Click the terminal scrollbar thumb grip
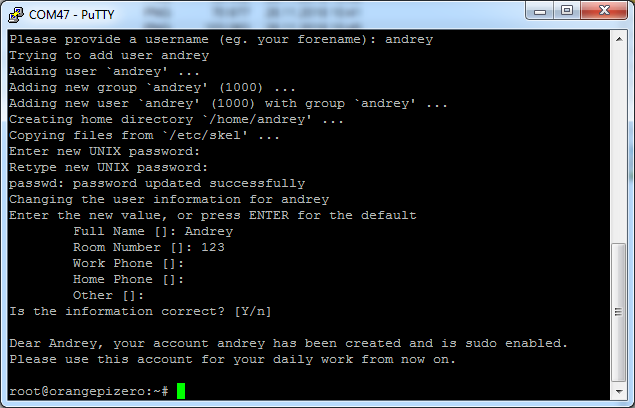The height and width of the screenshot is (408, 635). (618, 312)
